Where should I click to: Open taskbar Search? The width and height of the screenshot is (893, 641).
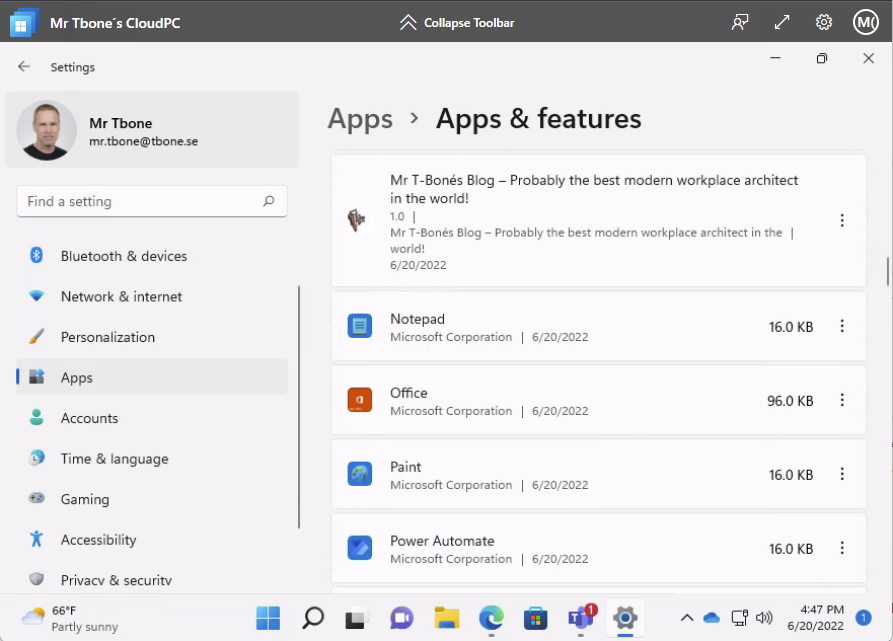[x=313, y=618]
